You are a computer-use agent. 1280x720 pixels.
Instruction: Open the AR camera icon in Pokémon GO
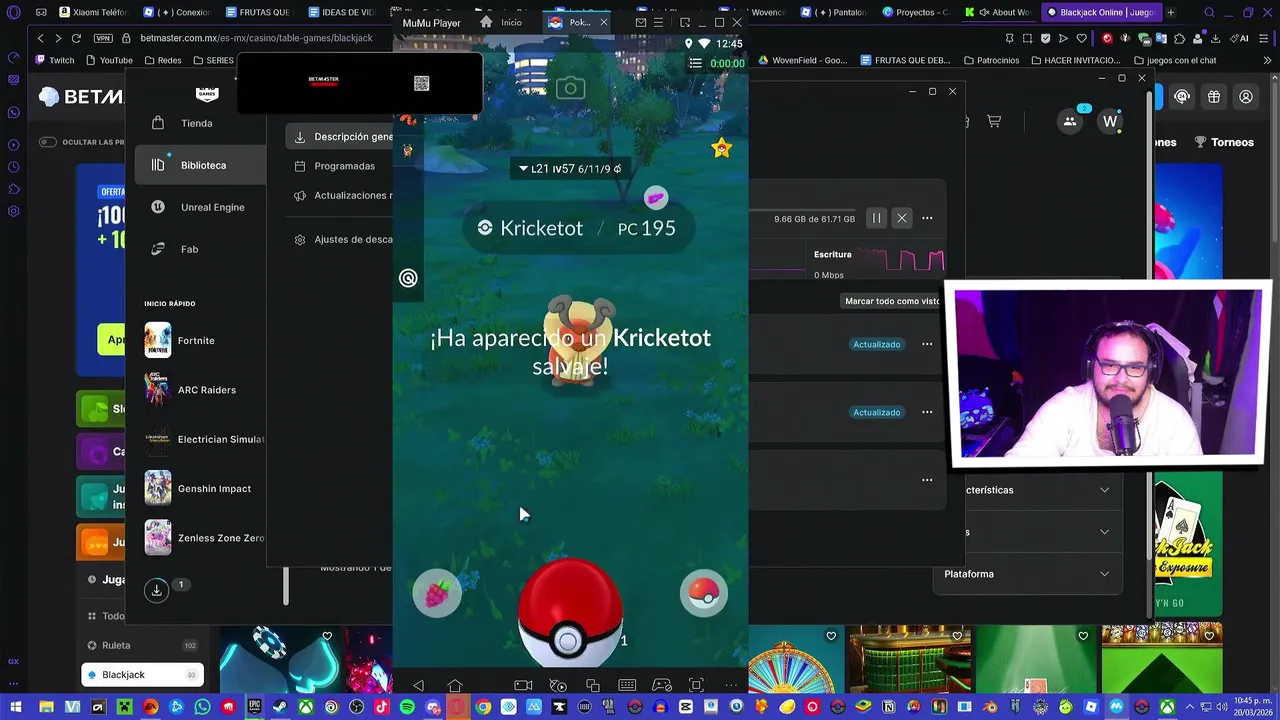click(570, 88)
